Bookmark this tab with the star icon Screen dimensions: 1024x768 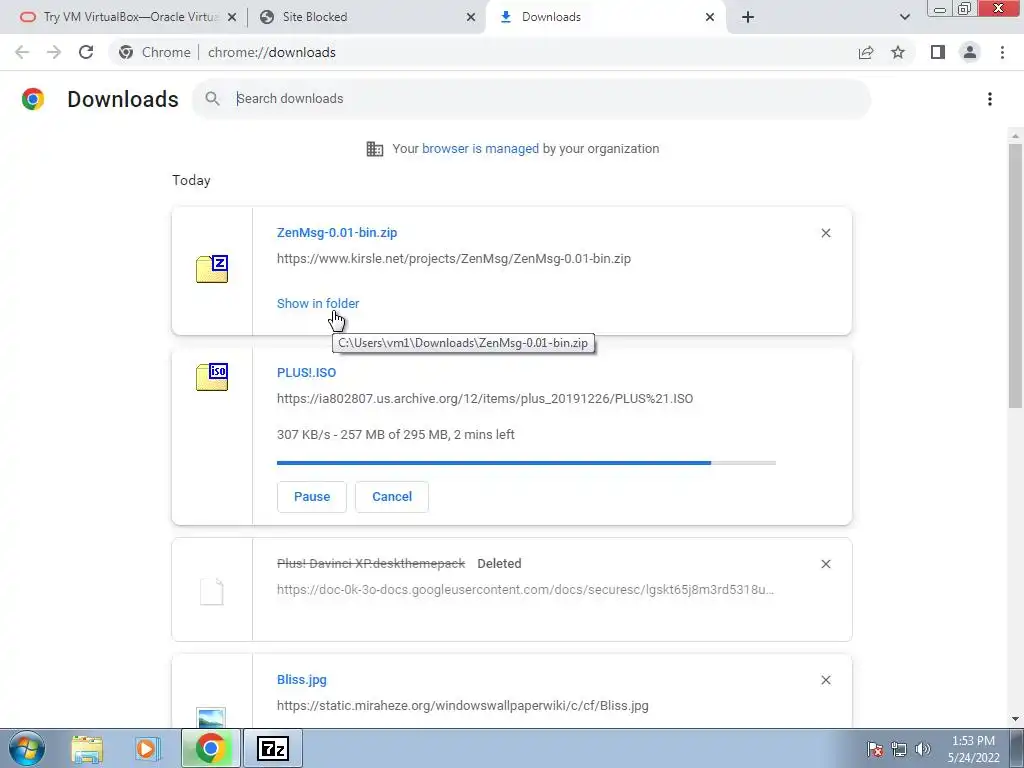point(898,52)
